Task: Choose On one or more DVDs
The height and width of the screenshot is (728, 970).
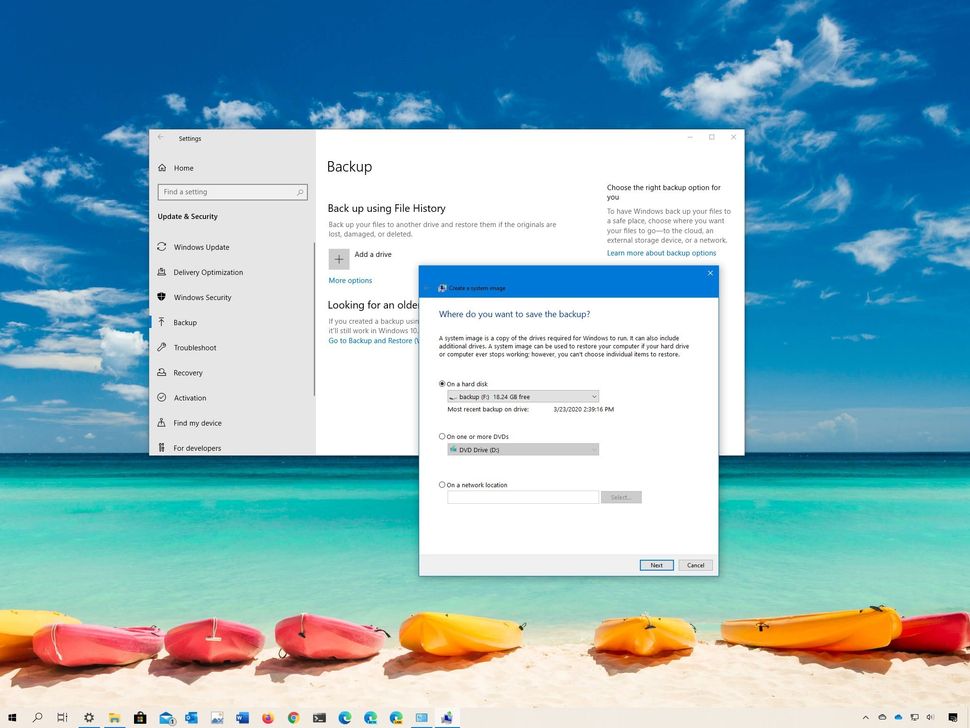Action: click(442, 436)
